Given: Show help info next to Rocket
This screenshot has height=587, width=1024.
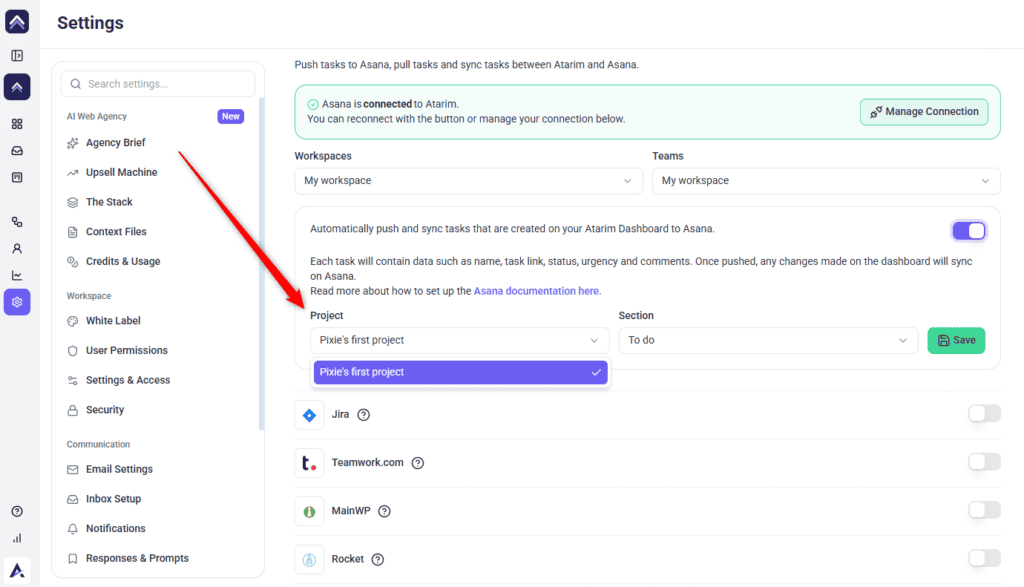Looking at the screenshot, I should [x=377, y=560].
